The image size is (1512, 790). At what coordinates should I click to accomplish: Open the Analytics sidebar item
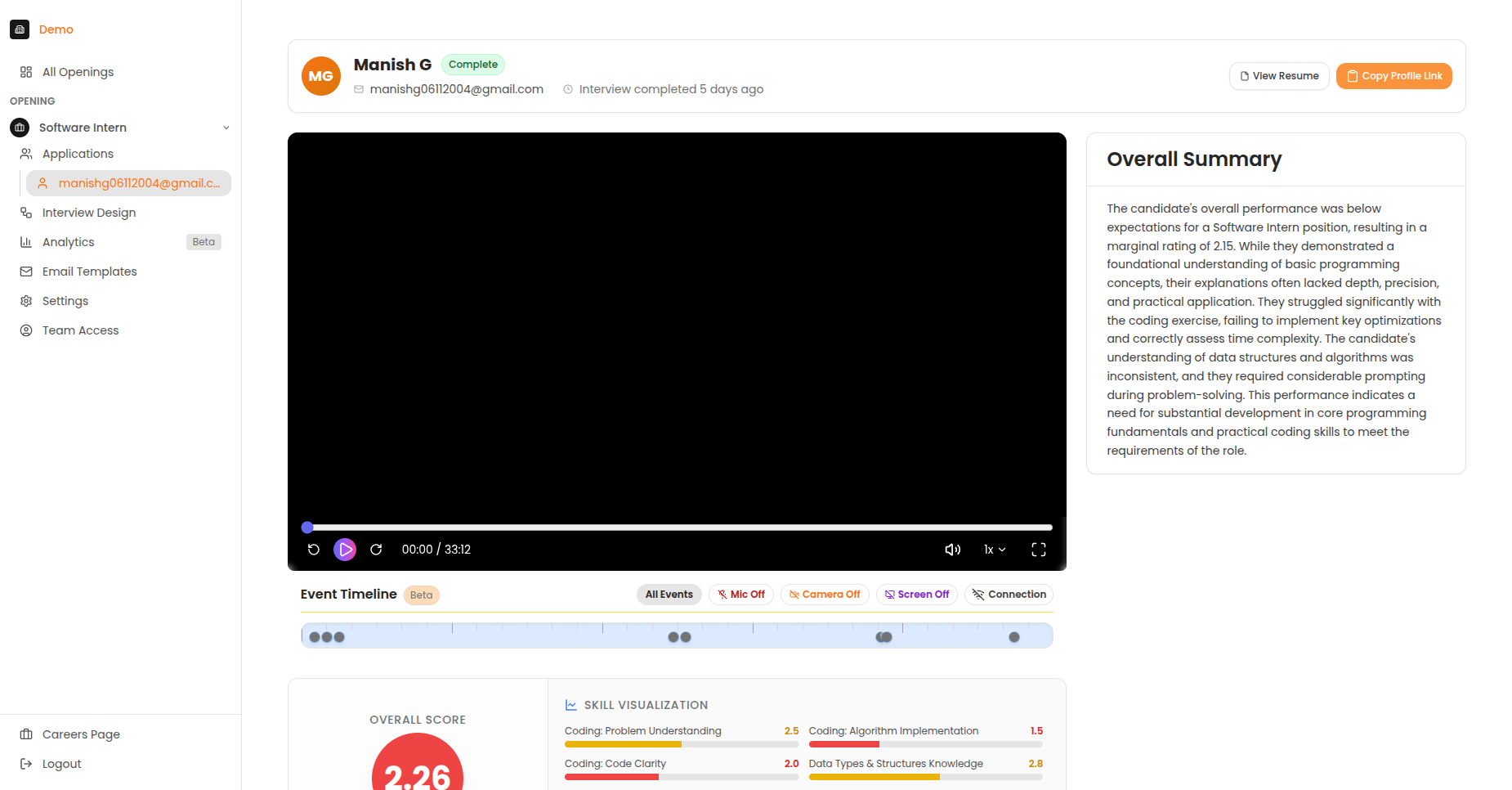coord(69,242)
